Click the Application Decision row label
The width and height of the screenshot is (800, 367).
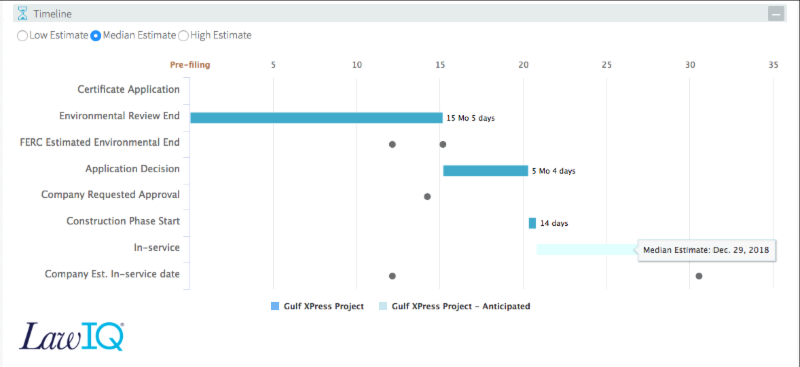(133, 169)
